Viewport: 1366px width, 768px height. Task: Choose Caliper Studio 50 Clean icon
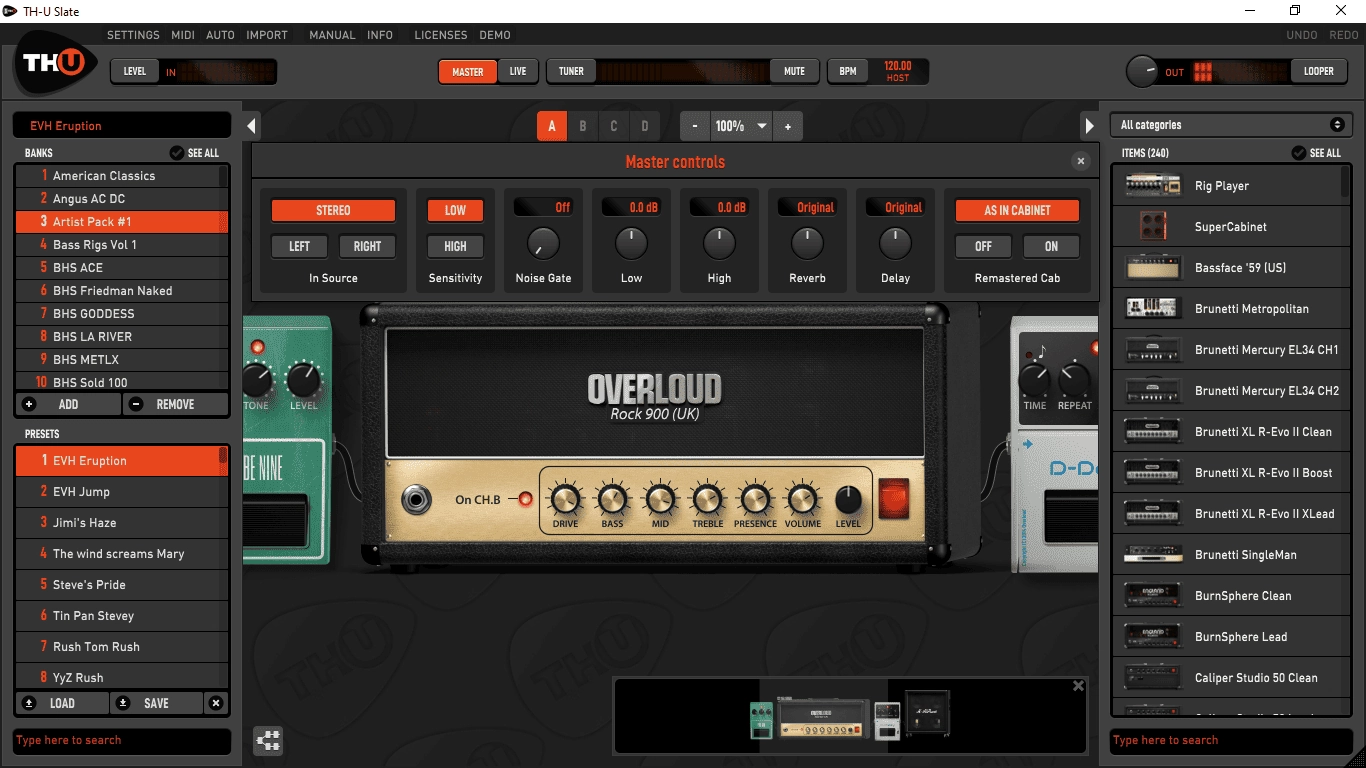[x=1152, y=677]
